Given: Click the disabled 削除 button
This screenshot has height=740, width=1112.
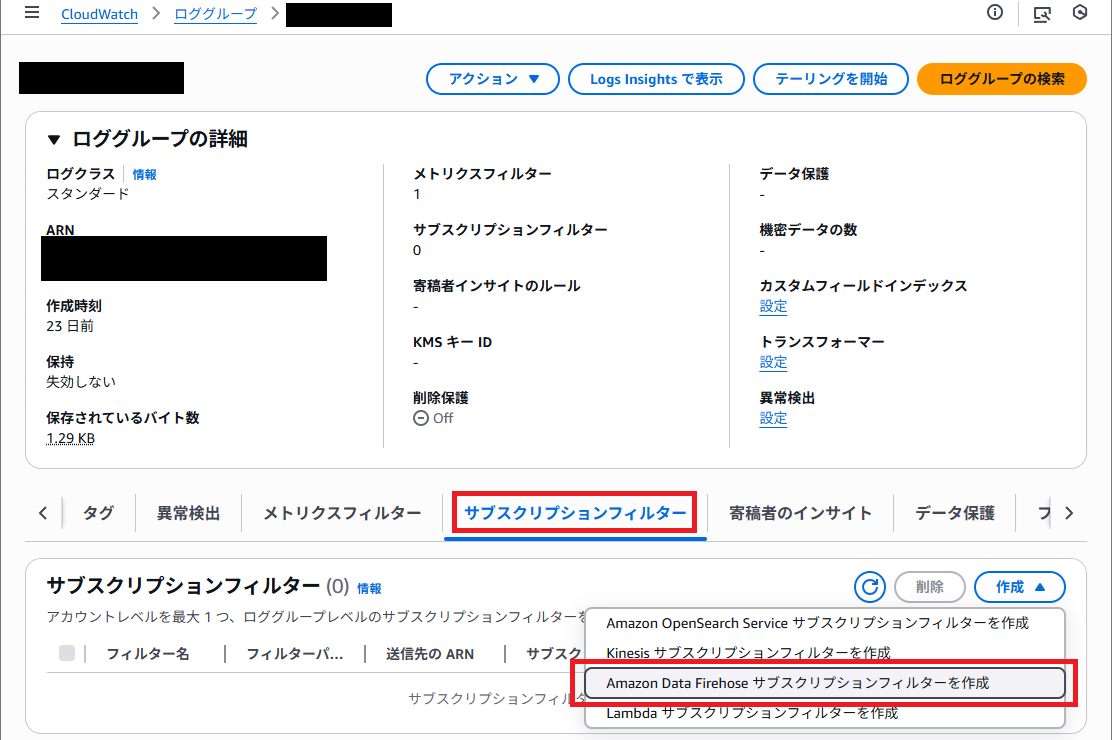Looking at the screenshot, I should click(x=930, y=587).
